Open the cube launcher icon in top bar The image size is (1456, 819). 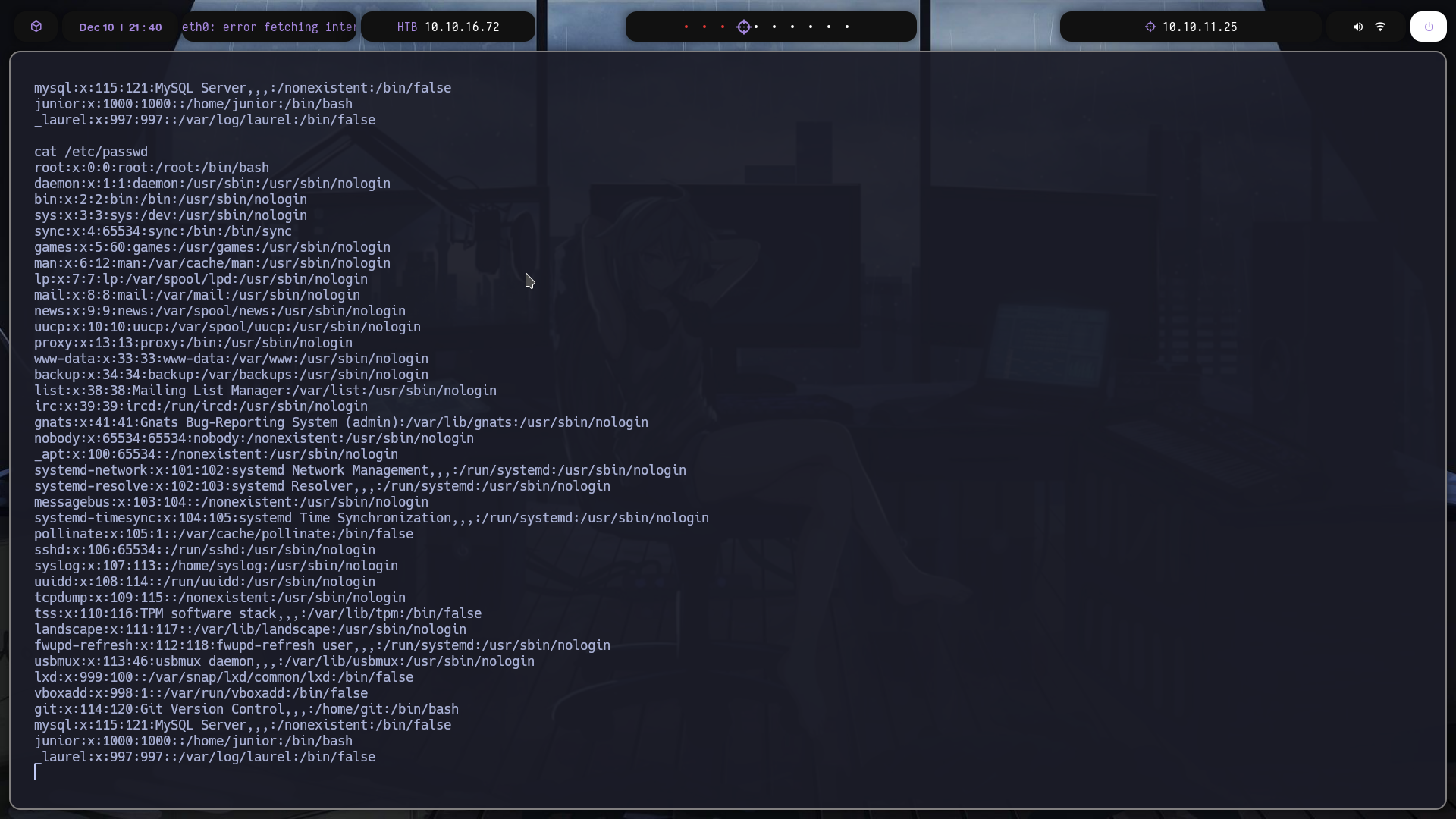[36, 27]
